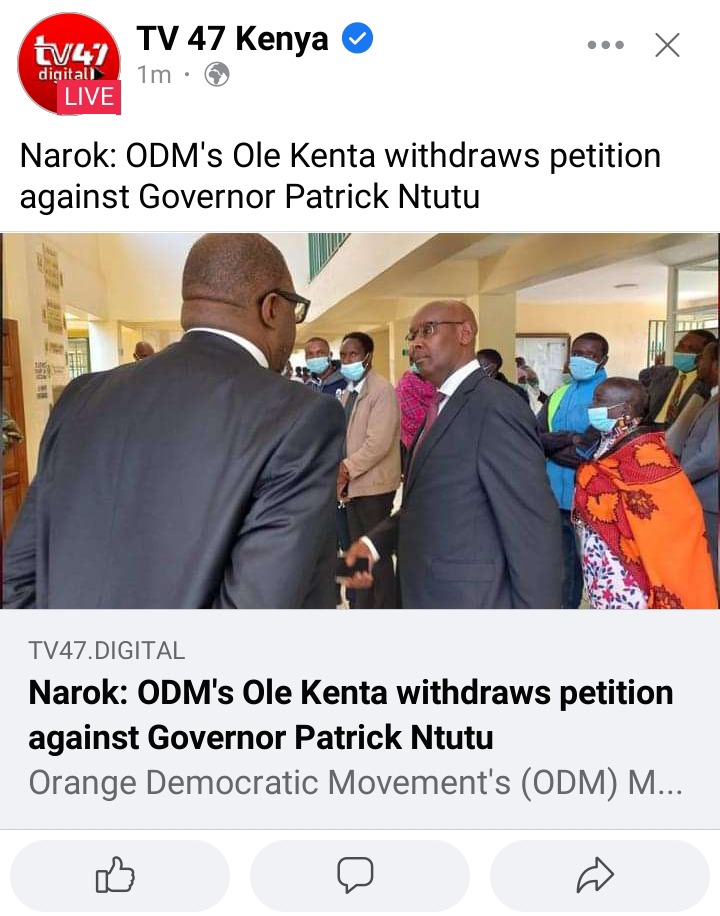Tap the Like pill button

(120, 875)
